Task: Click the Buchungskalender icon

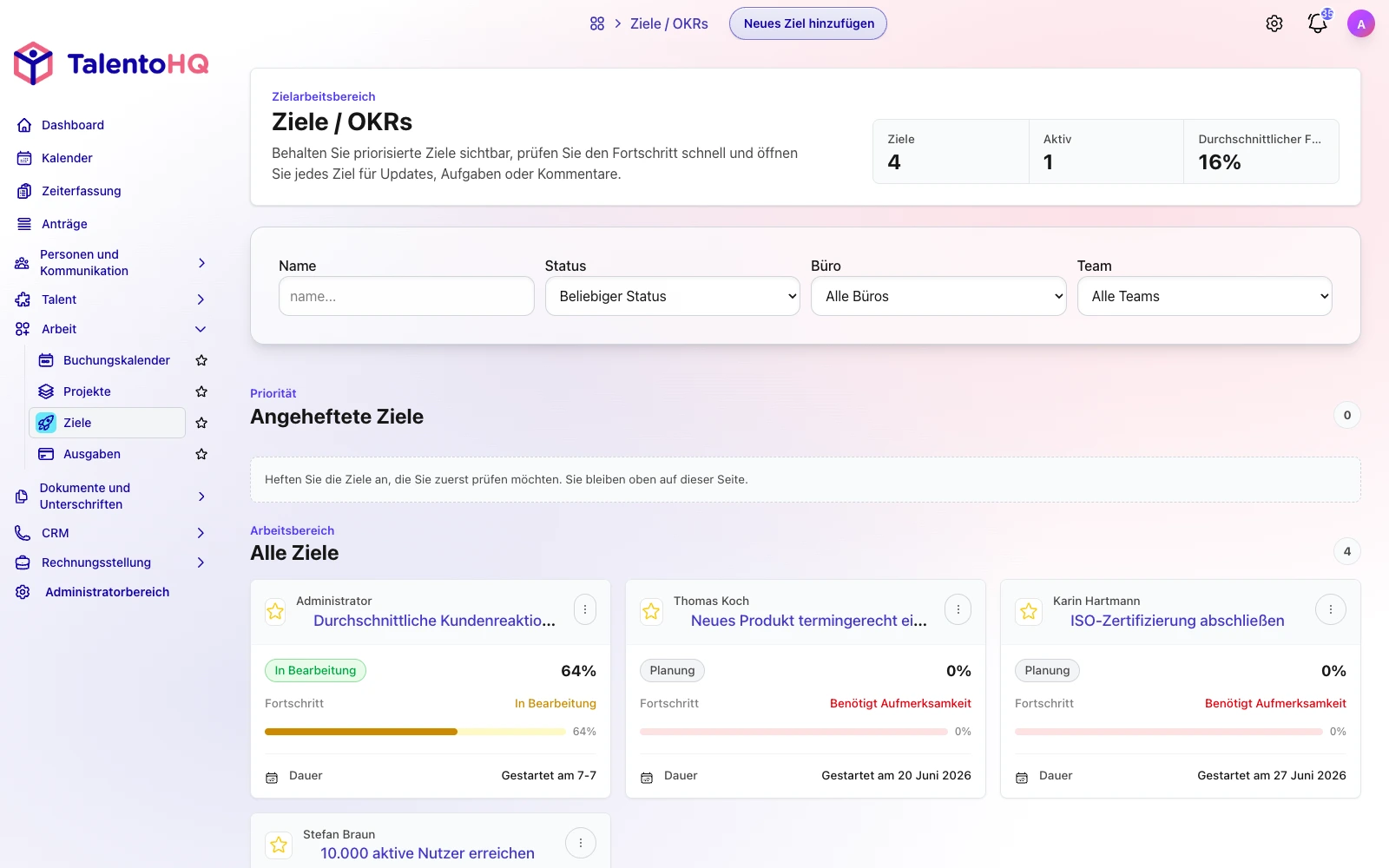Action: 46,360
